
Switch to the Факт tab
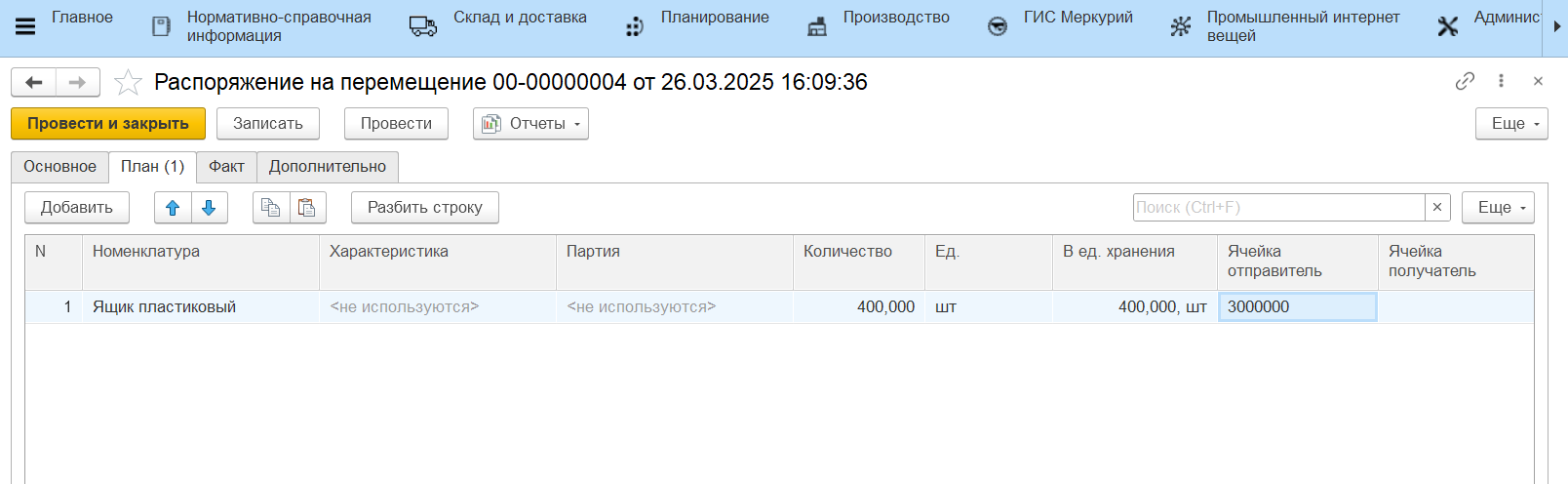226,167
